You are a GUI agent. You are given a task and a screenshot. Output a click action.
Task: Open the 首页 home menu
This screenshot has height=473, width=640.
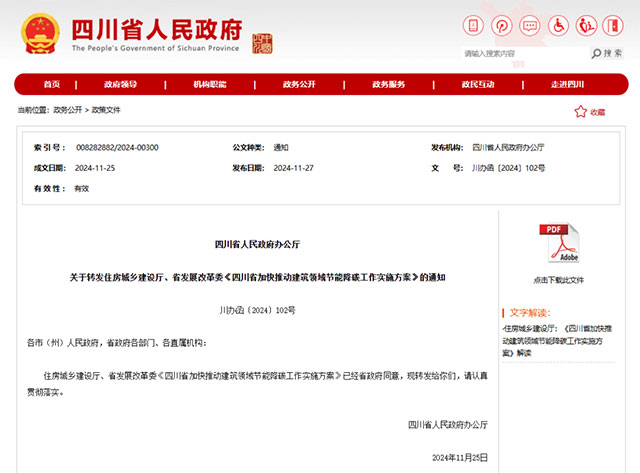point(52,85)
